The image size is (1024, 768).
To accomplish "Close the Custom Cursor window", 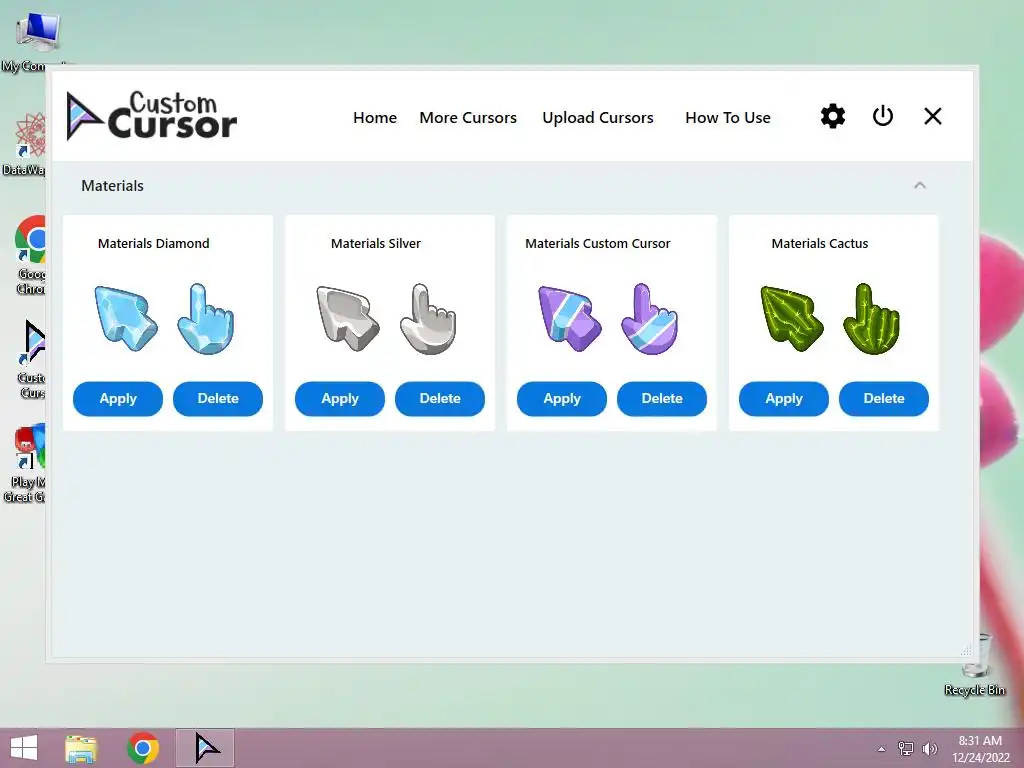I will tap(933, 116).
